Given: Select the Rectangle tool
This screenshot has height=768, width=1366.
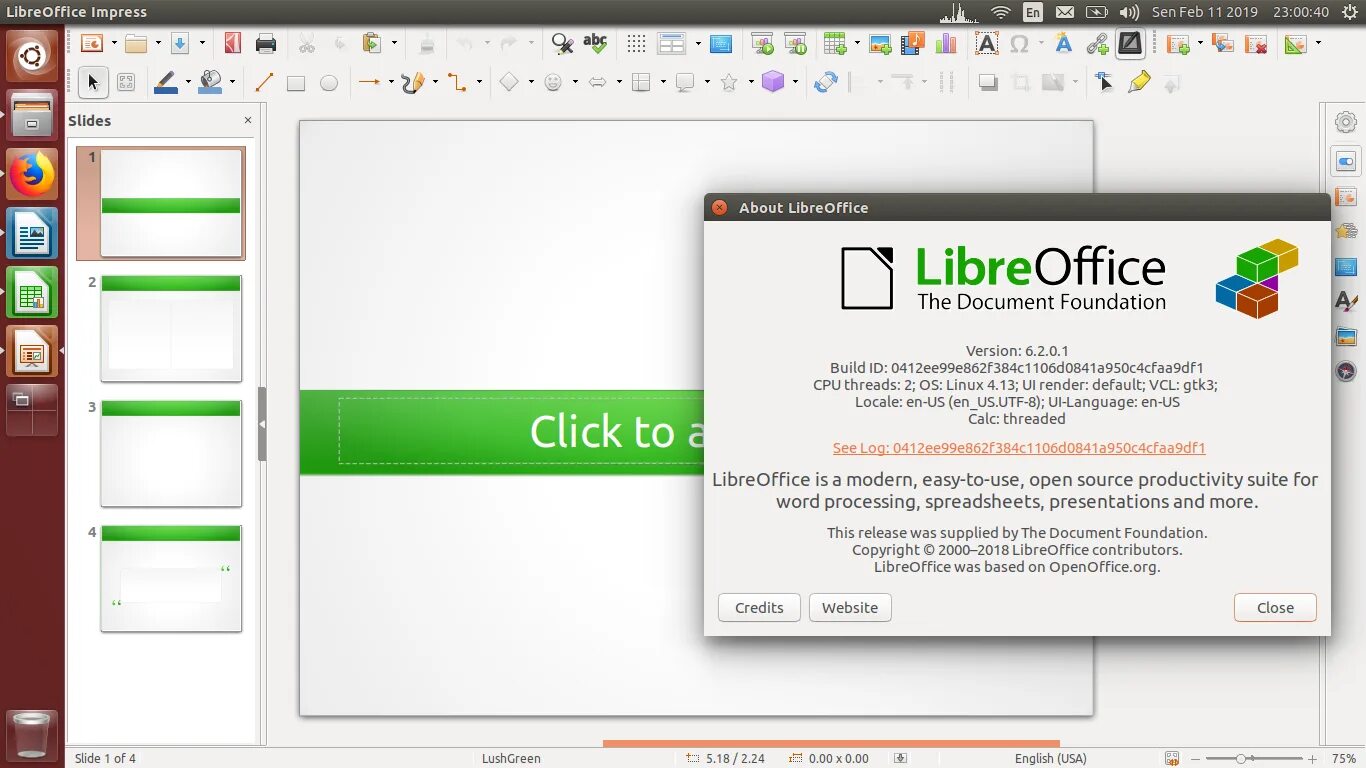Looking at the screenshot, I should 296,83.
